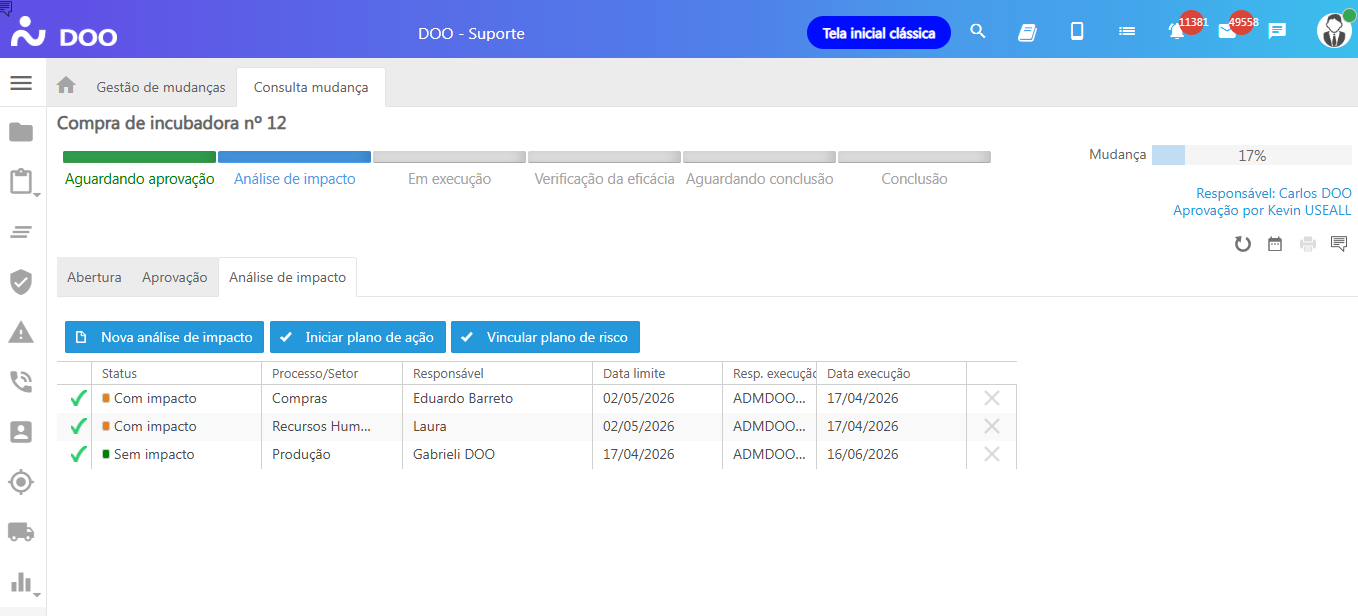
Task: Delete the Compras row with X icon
Action: 992,398
